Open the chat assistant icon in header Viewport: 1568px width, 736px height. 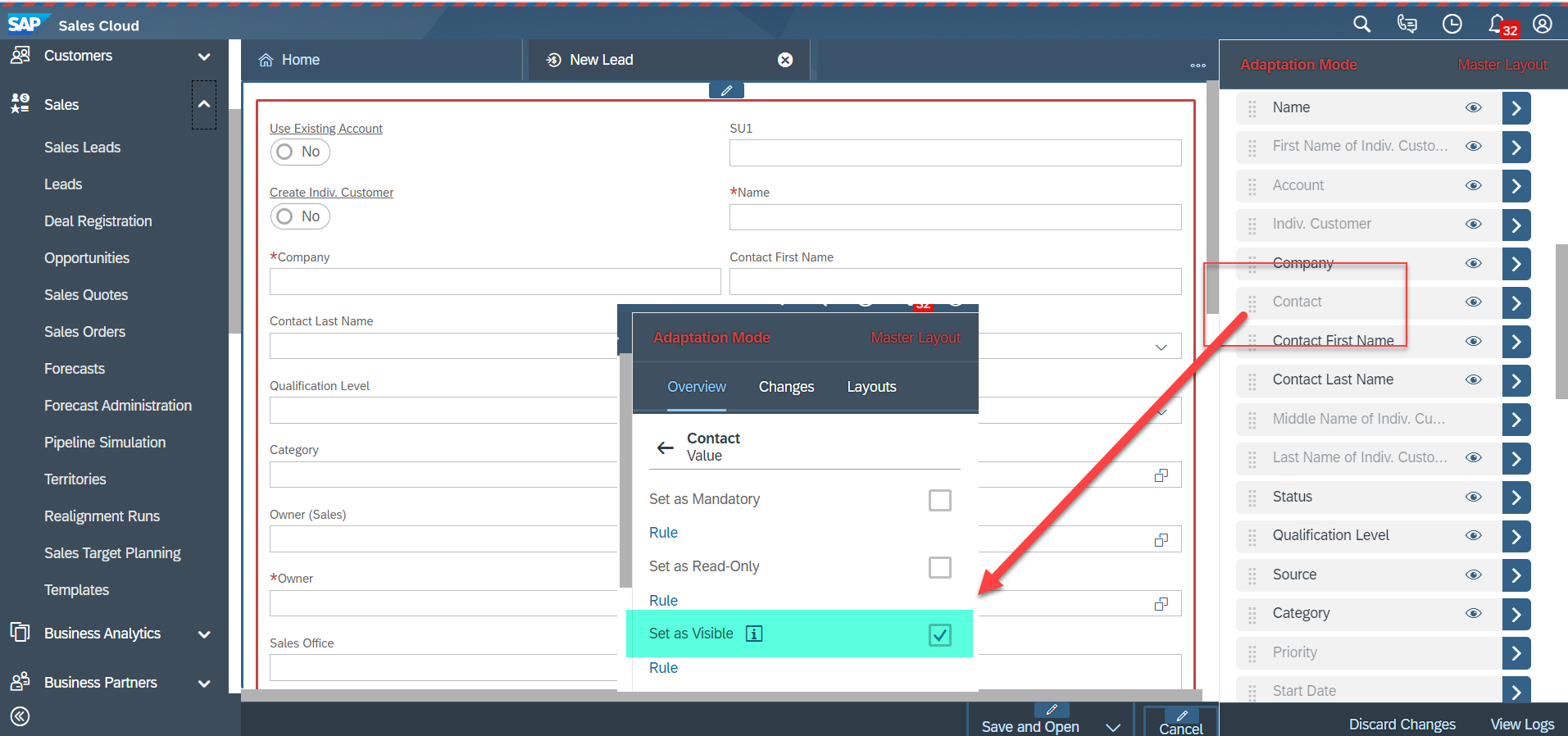tap(1407, 25)
